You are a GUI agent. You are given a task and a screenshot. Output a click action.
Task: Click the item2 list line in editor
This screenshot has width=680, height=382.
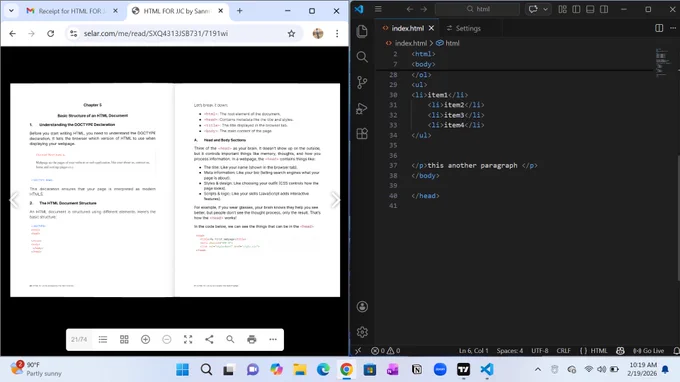pyautogui.click(x=456, y=104)
